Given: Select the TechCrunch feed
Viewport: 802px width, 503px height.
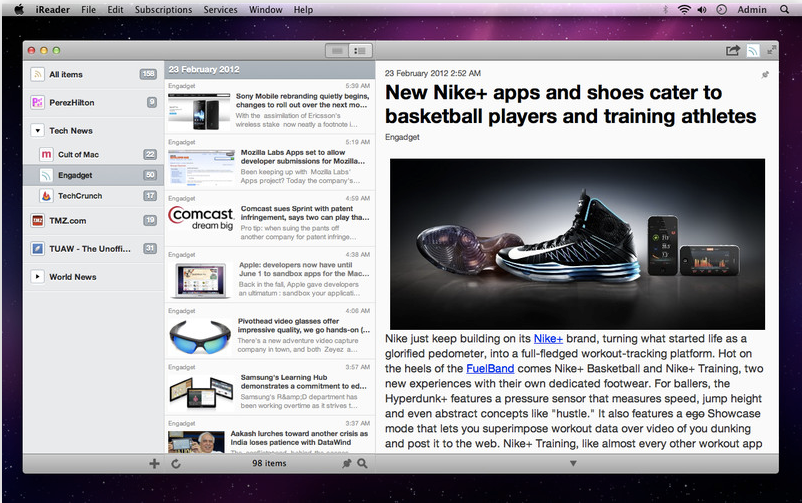Looking at the screenshot, I should [94, 196].
